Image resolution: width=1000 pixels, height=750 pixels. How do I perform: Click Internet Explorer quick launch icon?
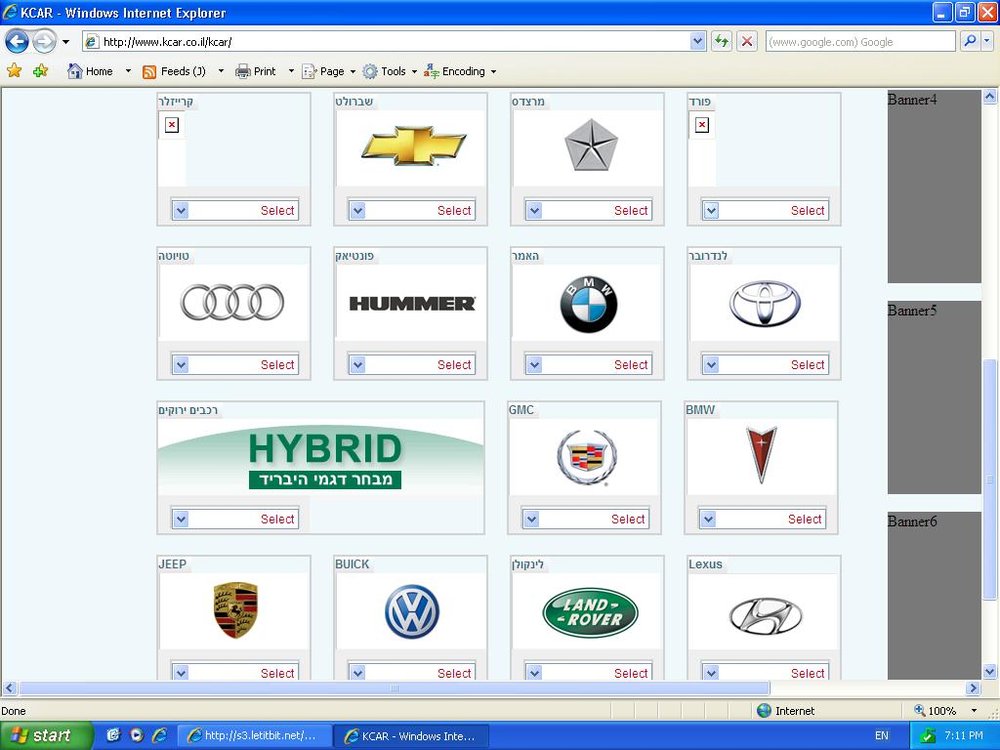click(x=159, y=735)
